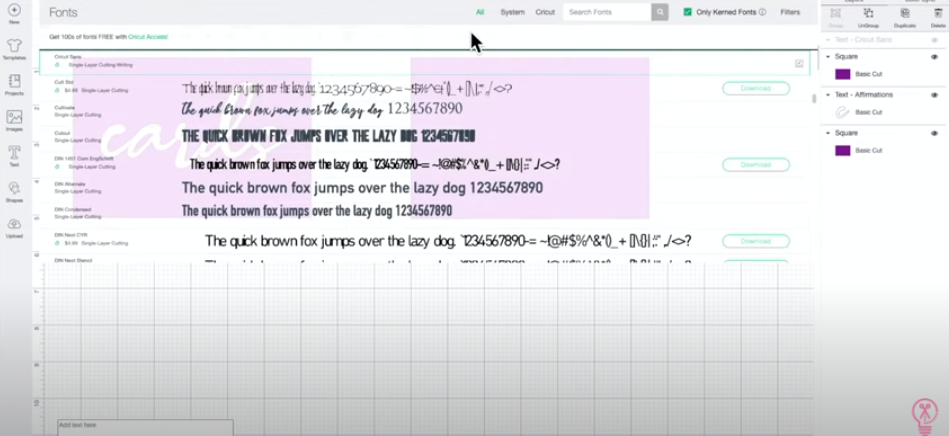Click the Text - Affirmations layer name
The width and height of the screenshot is (949, 436).
tap(864, 95)
